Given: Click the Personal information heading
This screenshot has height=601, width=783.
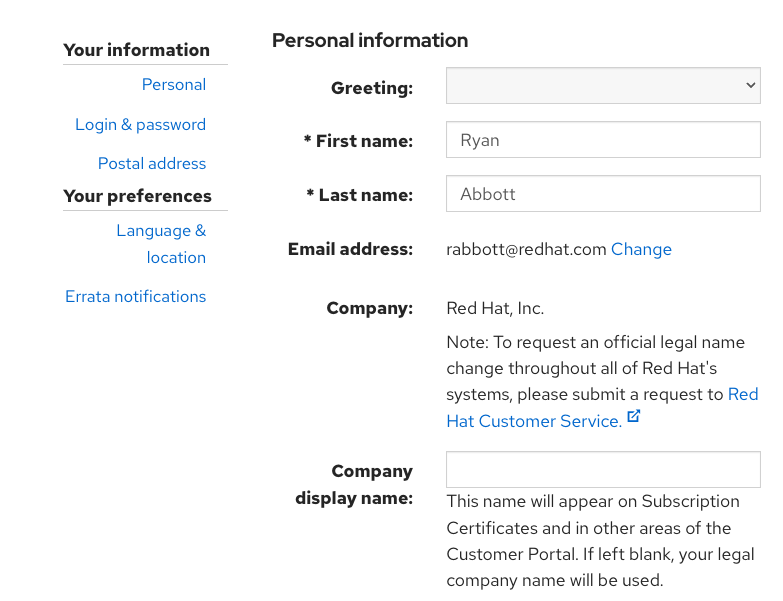Looking at the screenshot, I should [x=370, y=41].
